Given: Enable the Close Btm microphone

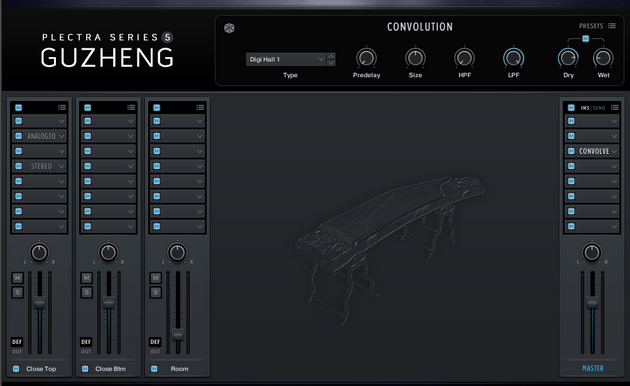Looking at the screenshot, I should point(85,369).
